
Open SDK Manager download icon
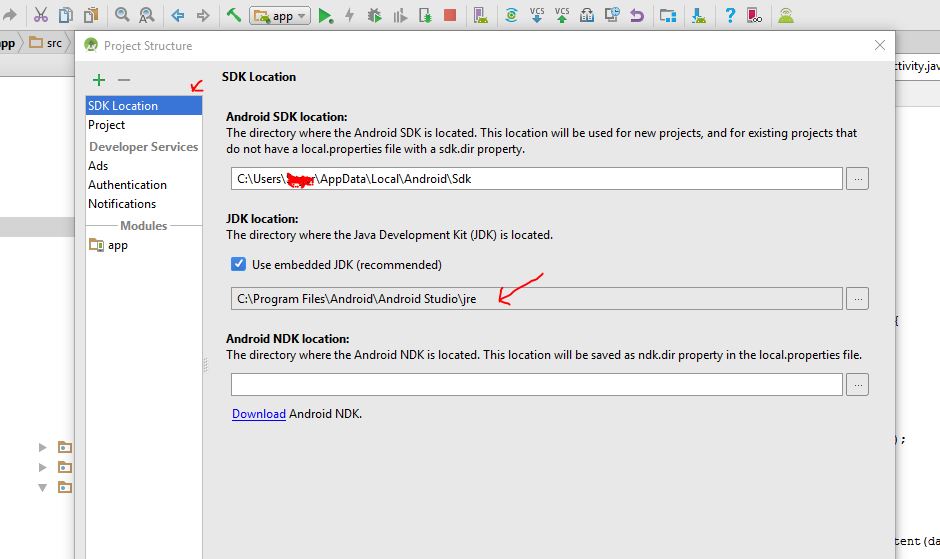(x=698, y=16)
